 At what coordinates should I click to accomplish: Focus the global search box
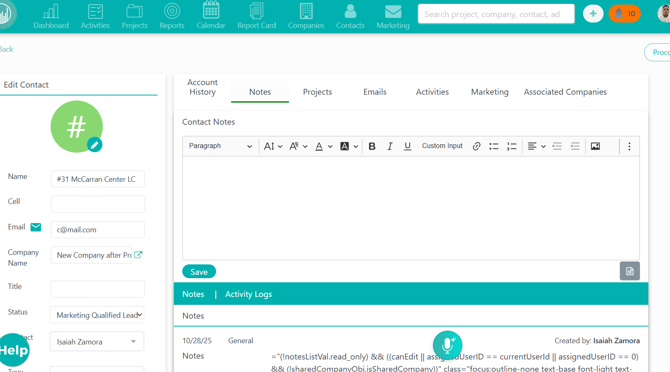(x=496, y=14)
